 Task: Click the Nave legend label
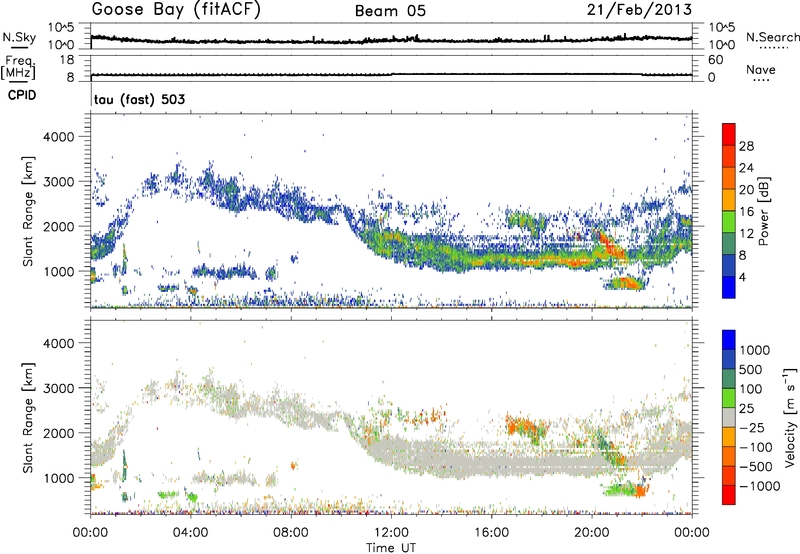tap(761, 70)
